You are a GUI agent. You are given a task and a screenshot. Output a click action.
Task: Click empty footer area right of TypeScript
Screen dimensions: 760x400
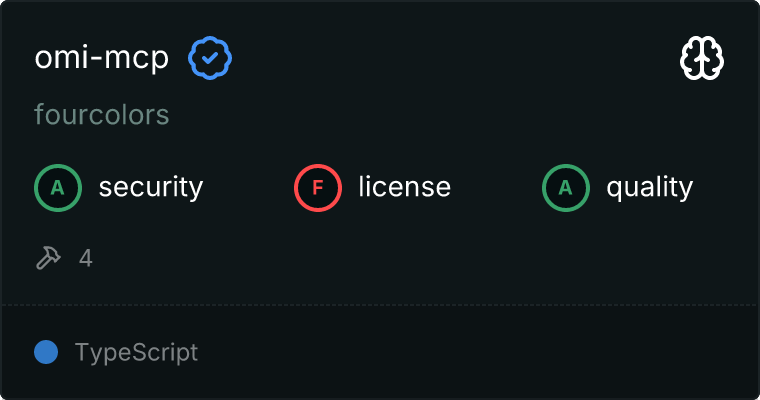[x=480, y=352]
